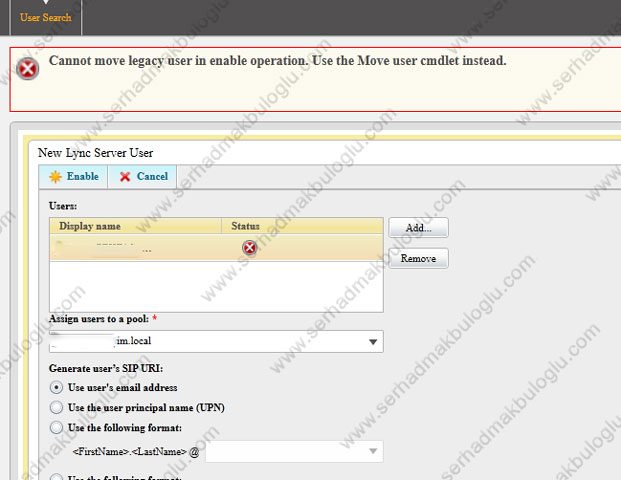Click the New Lync Server User title
621x480 pixels.
pos(95,153)
